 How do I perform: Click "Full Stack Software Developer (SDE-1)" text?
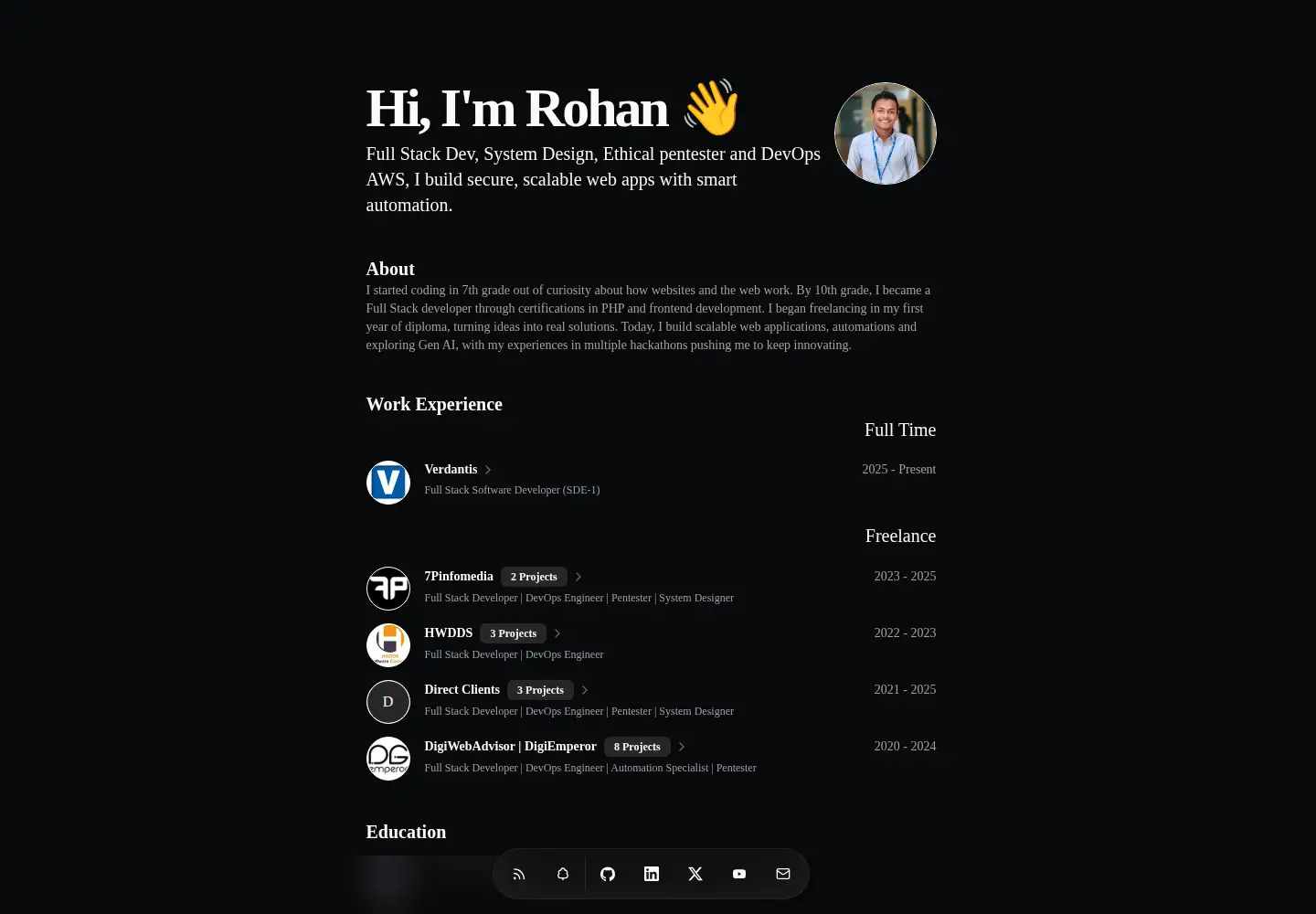513,490
